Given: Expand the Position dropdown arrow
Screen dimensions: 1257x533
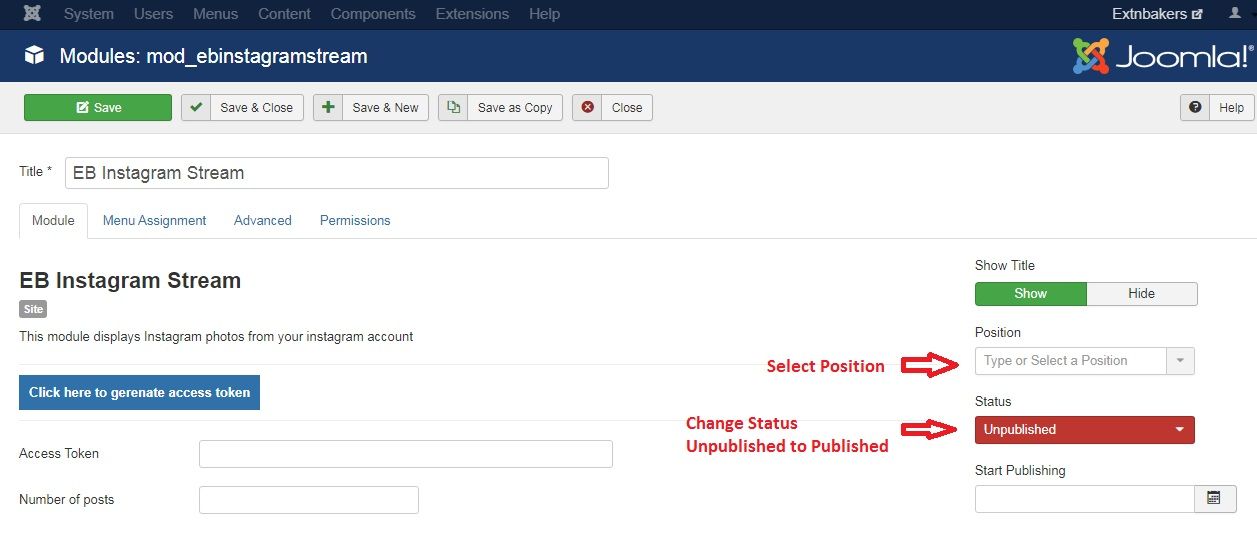Looking at the screenshot, I should pos(1180,361).
